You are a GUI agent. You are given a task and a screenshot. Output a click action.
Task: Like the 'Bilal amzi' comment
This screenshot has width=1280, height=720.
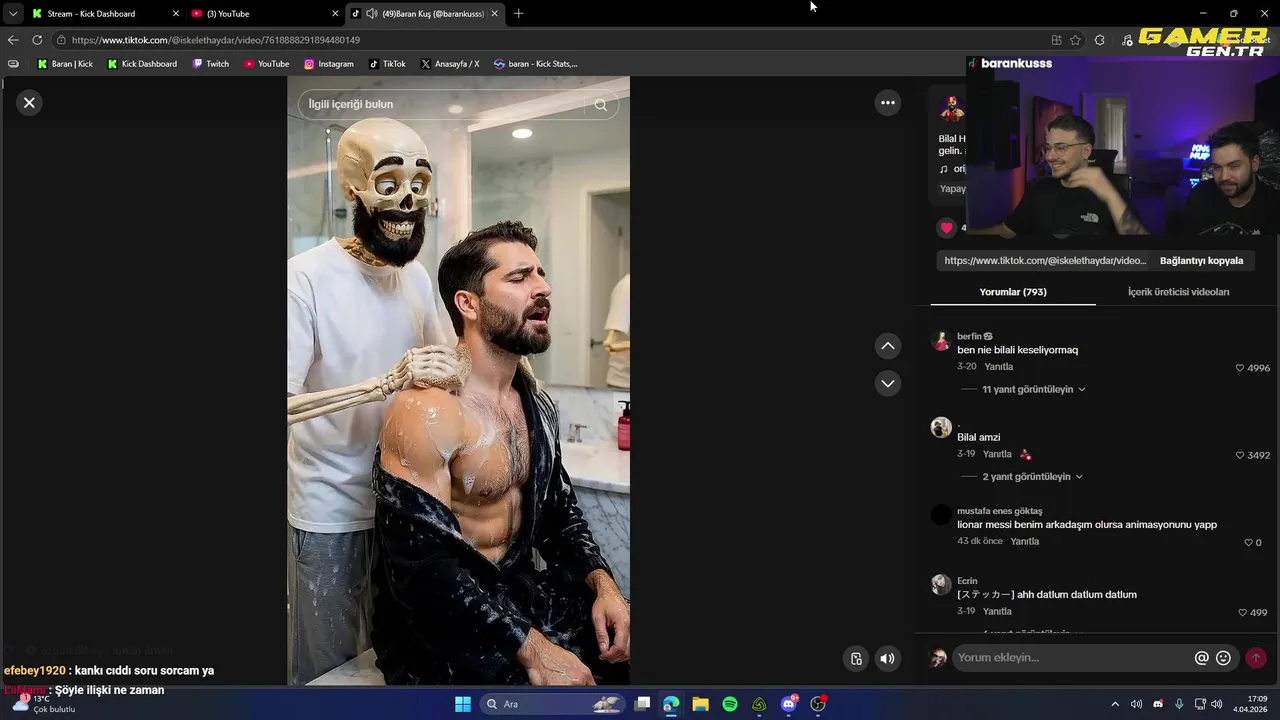[x=1240, y=455]
